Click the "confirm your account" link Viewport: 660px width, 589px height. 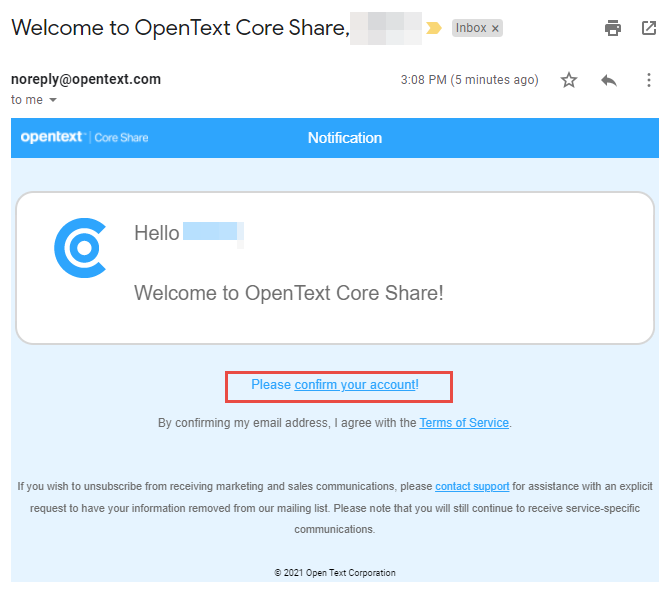click(x=354, y=385)
